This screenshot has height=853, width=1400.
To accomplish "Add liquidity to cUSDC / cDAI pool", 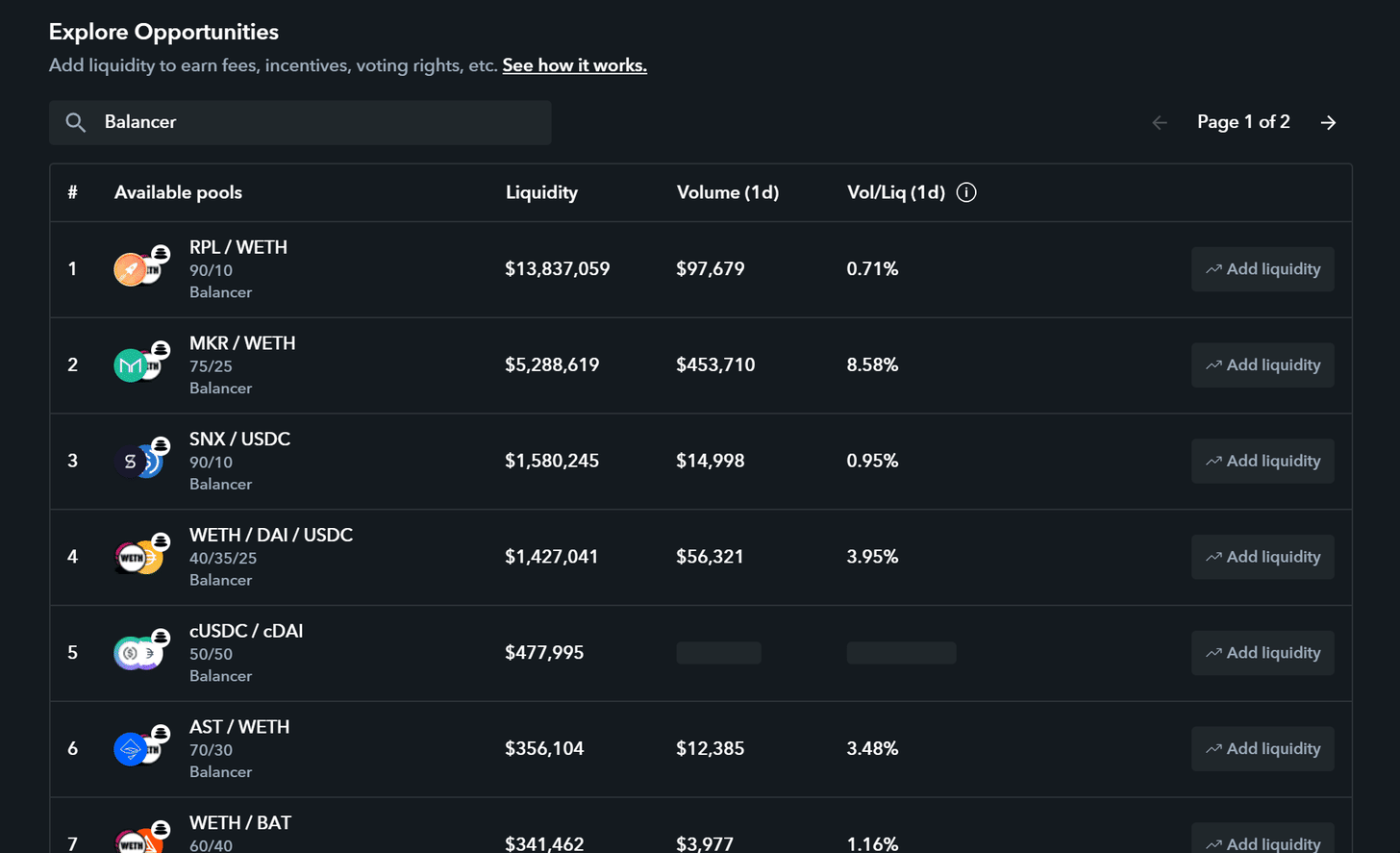I will point(1262,653).
